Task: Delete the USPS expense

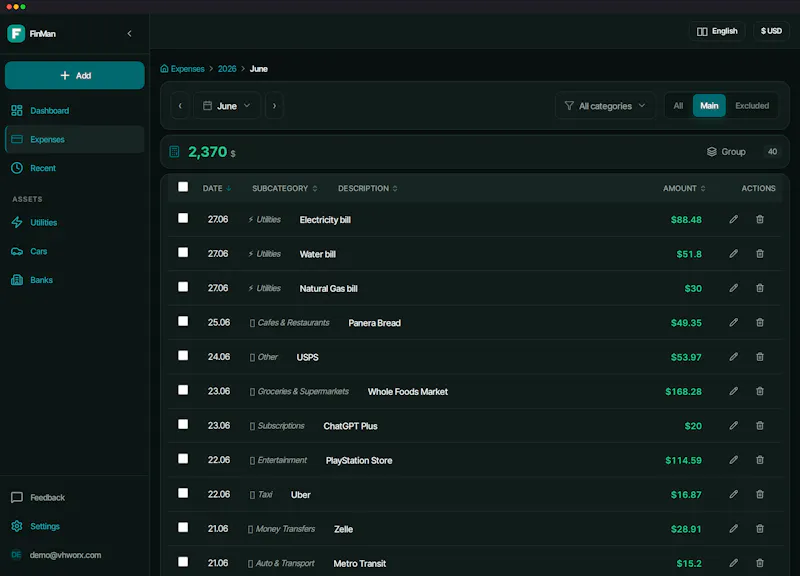Action: coord(760,357)
